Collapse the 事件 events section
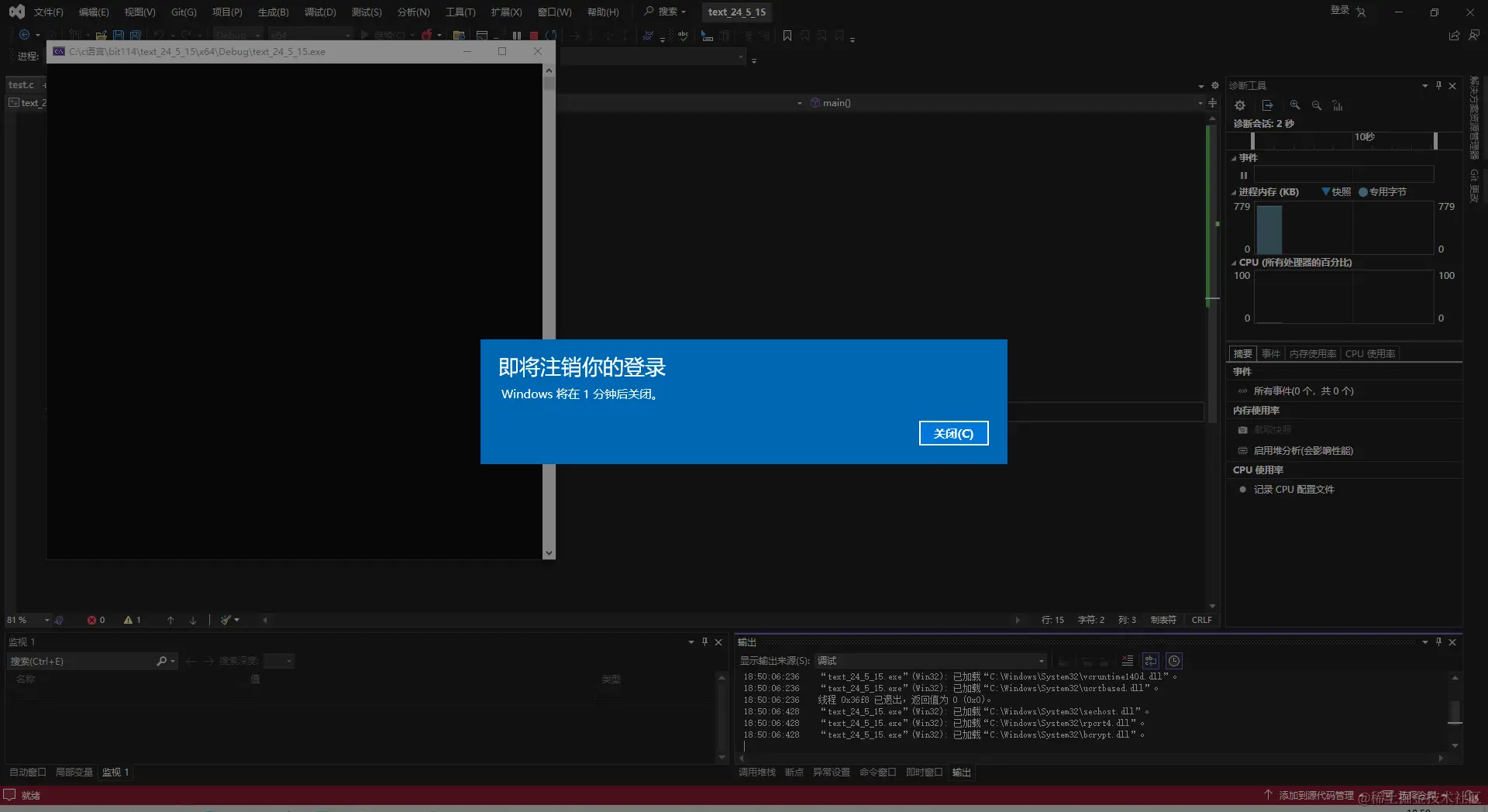The height and width of the screenshot is (812, 1488). [x=1234, y=158]
